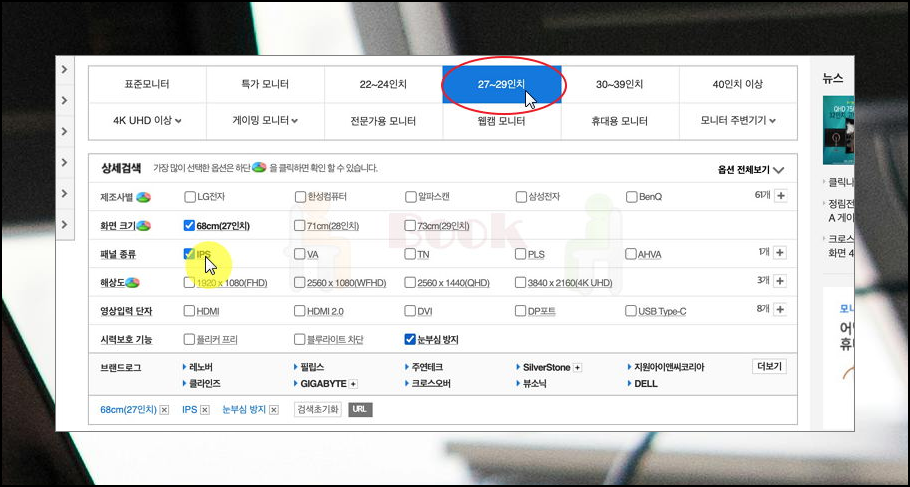Check 73cm(29인치) screen size
Image resolution: width=910 pixels, height=487 pixels.
coord(410,225)
